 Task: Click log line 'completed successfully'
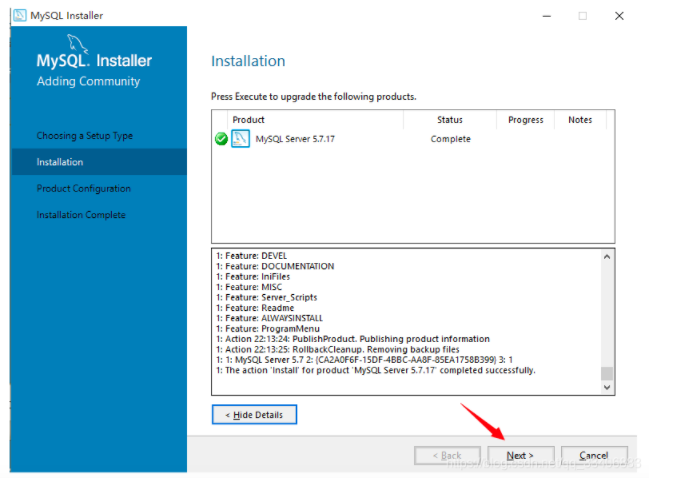point(375,370)
